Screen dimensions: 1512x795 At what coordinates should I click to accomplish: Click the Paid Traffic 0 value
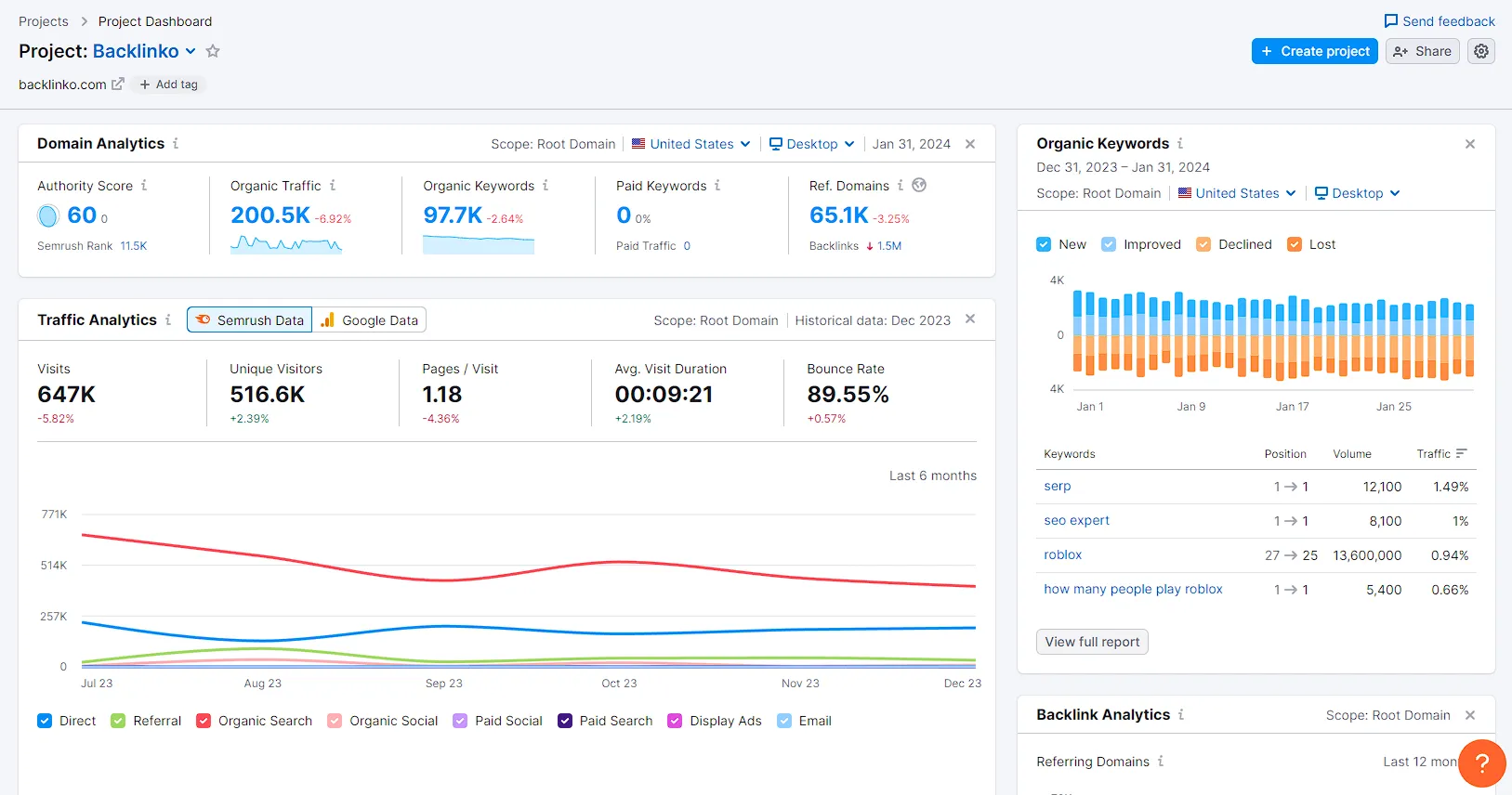pyautogui.click(x=687, y=246)
